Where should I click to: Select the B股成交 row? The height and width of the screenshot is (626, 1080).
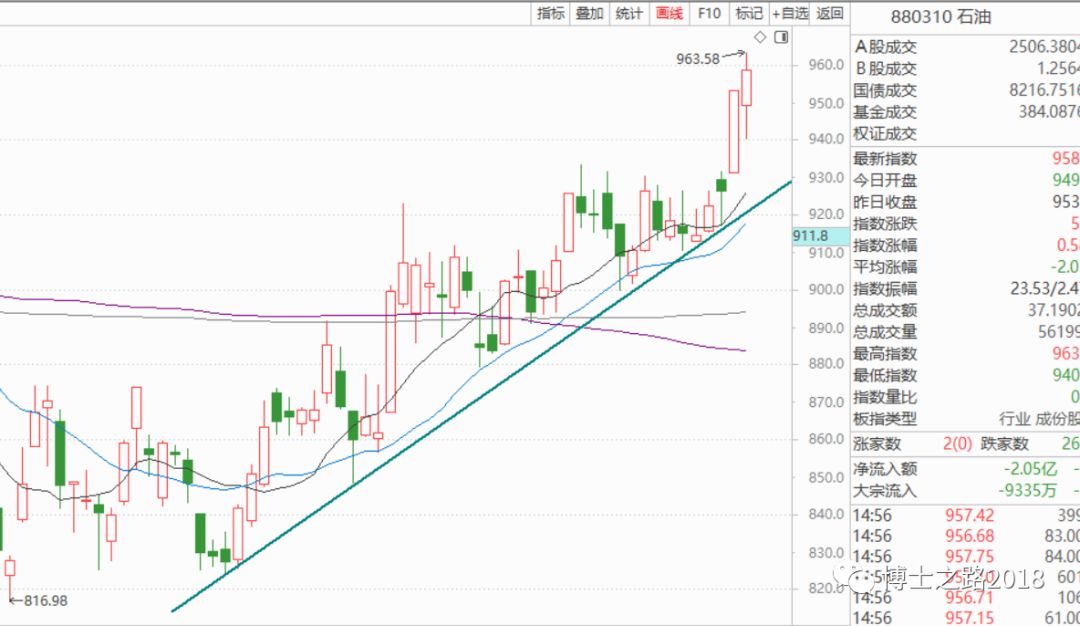pos(966,68)
